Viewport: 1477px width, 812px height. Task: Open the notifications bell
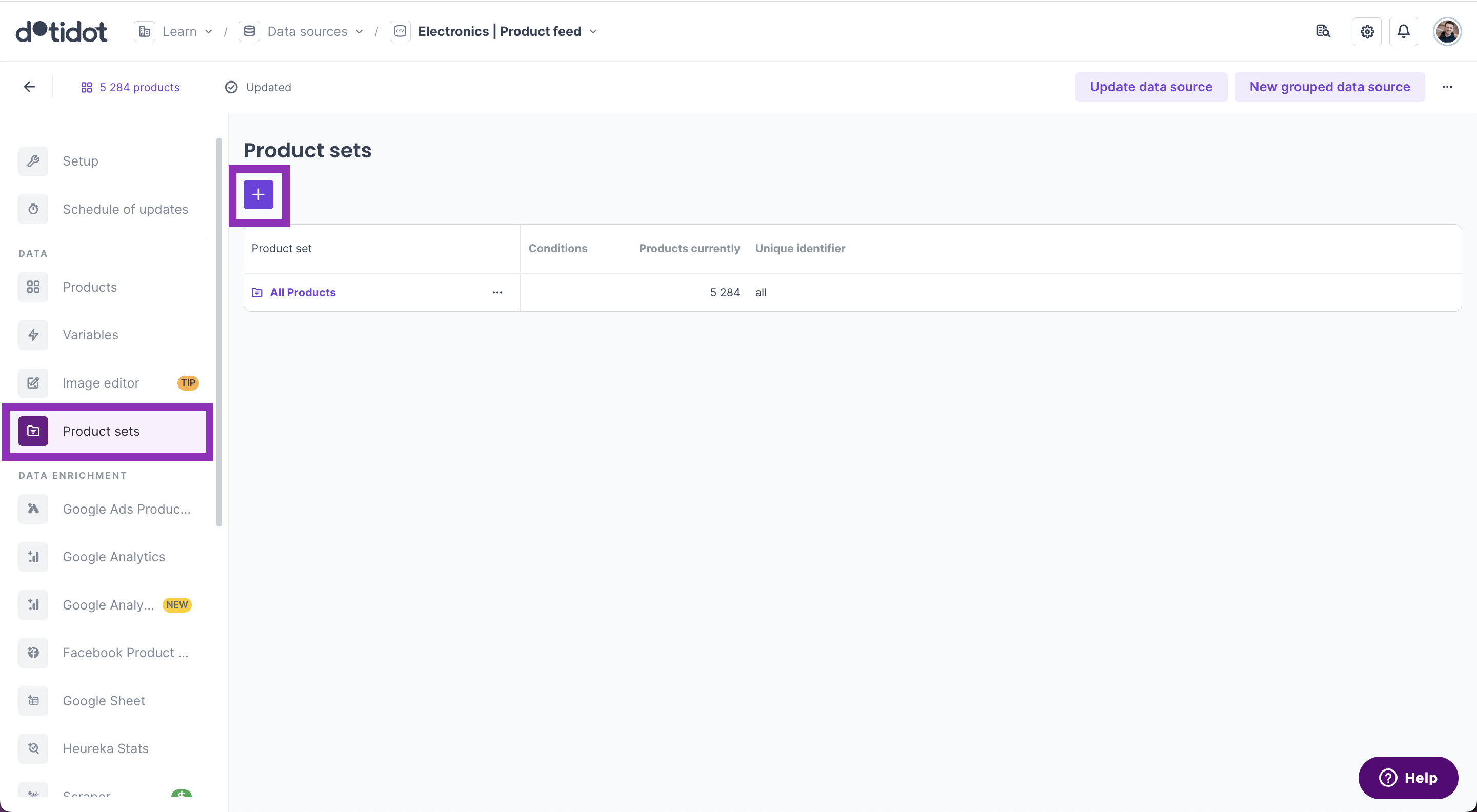point(1403,31)
